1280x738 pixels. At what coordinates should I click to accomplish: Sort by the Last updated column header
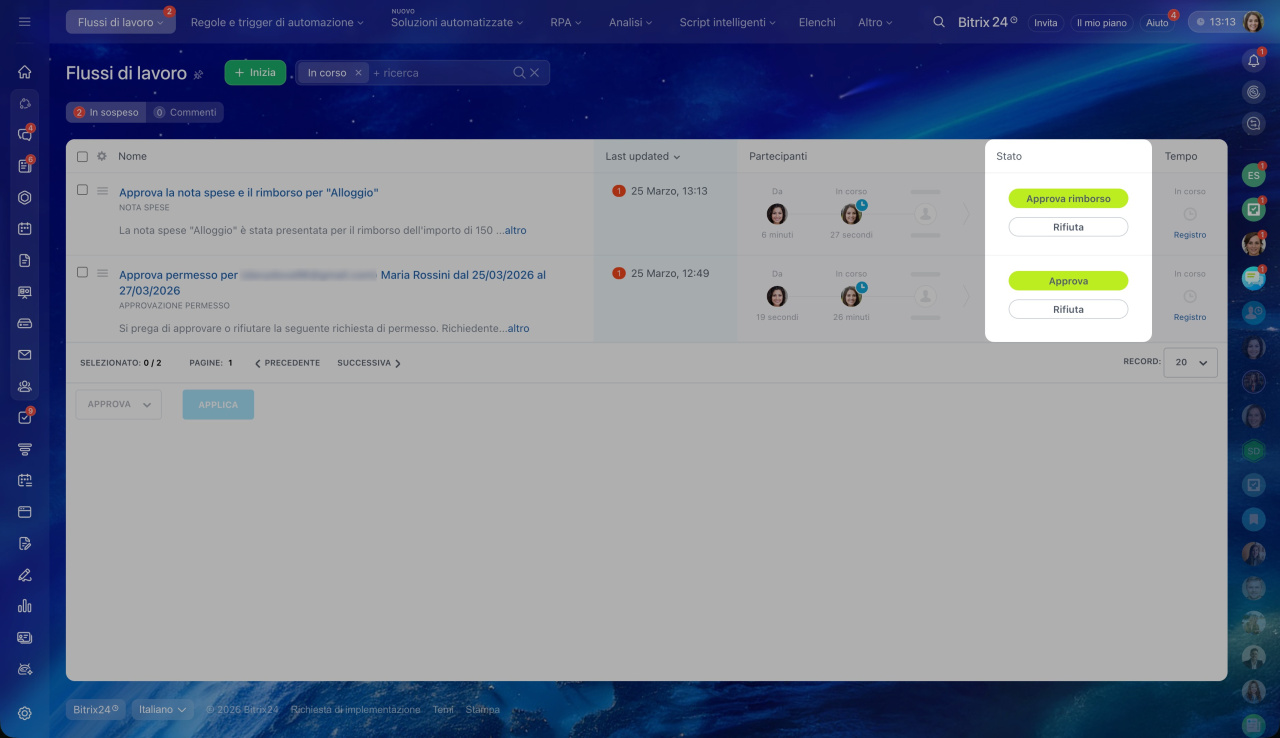click(x=642, y=156)
